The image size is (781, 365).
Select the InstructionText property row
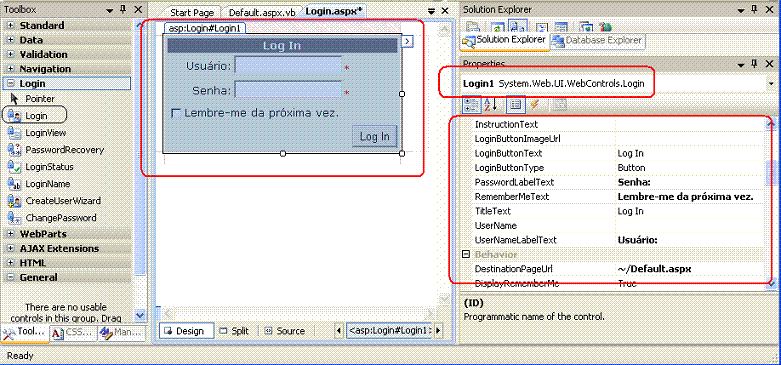click(x=617, y=124)
